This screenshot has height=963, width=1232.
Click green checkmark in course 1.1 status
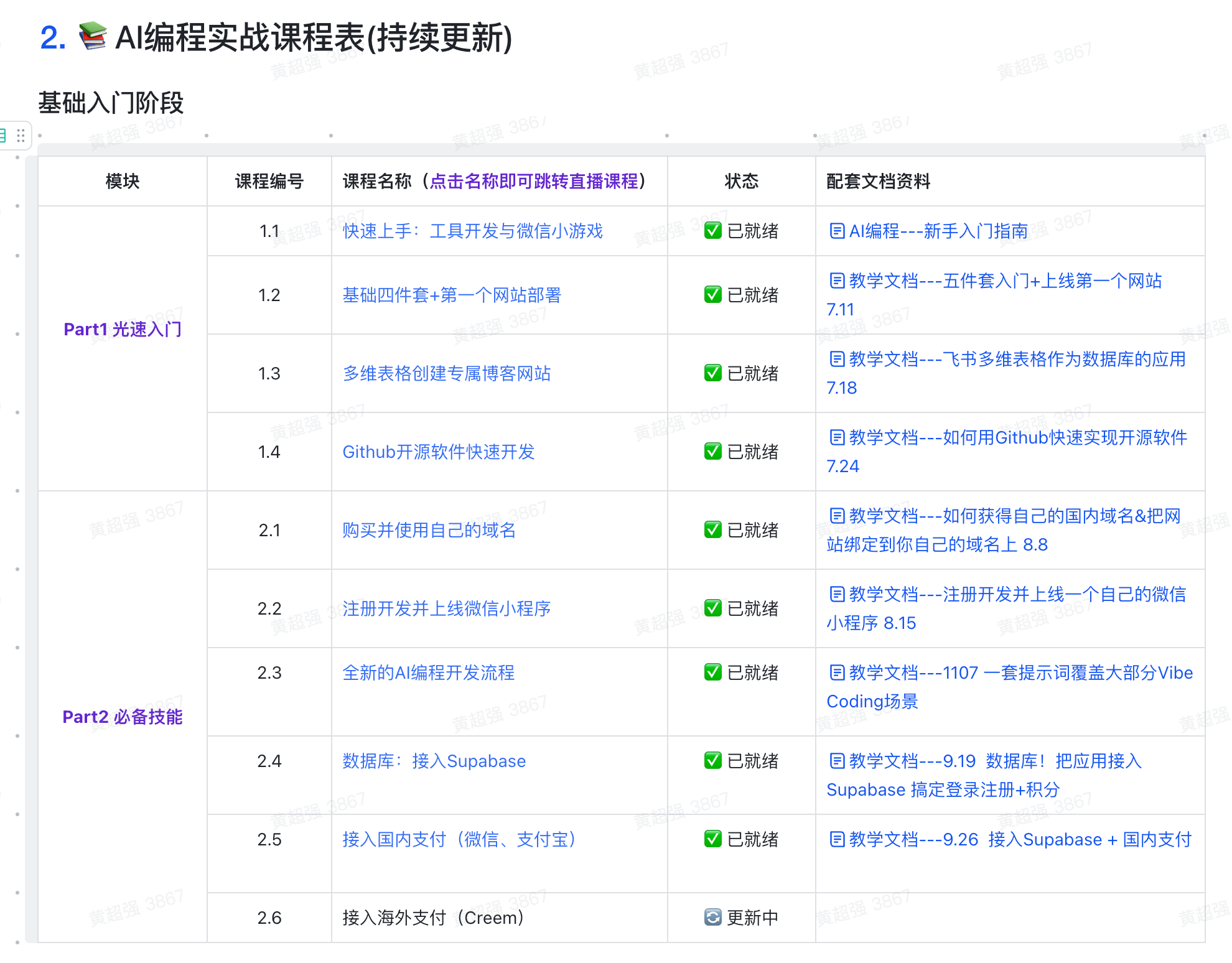click(x=712, y=231)
